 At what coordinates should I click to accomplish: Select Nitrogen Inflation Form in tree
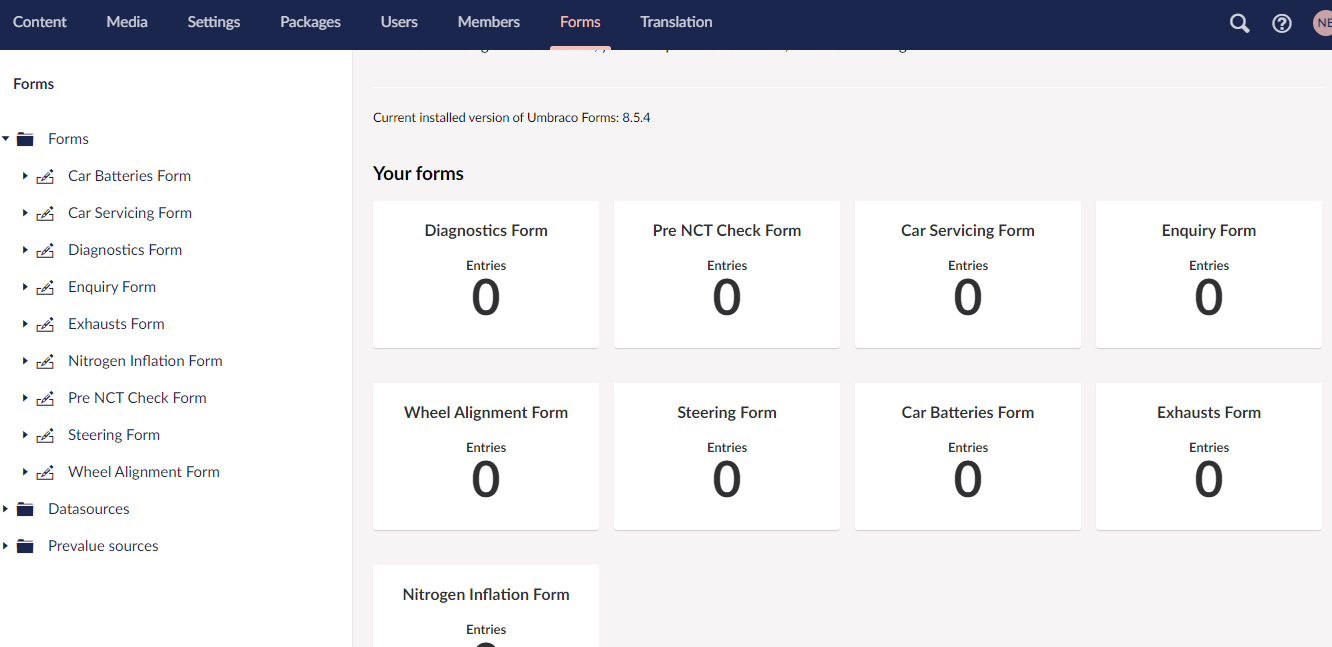[145, 361]
